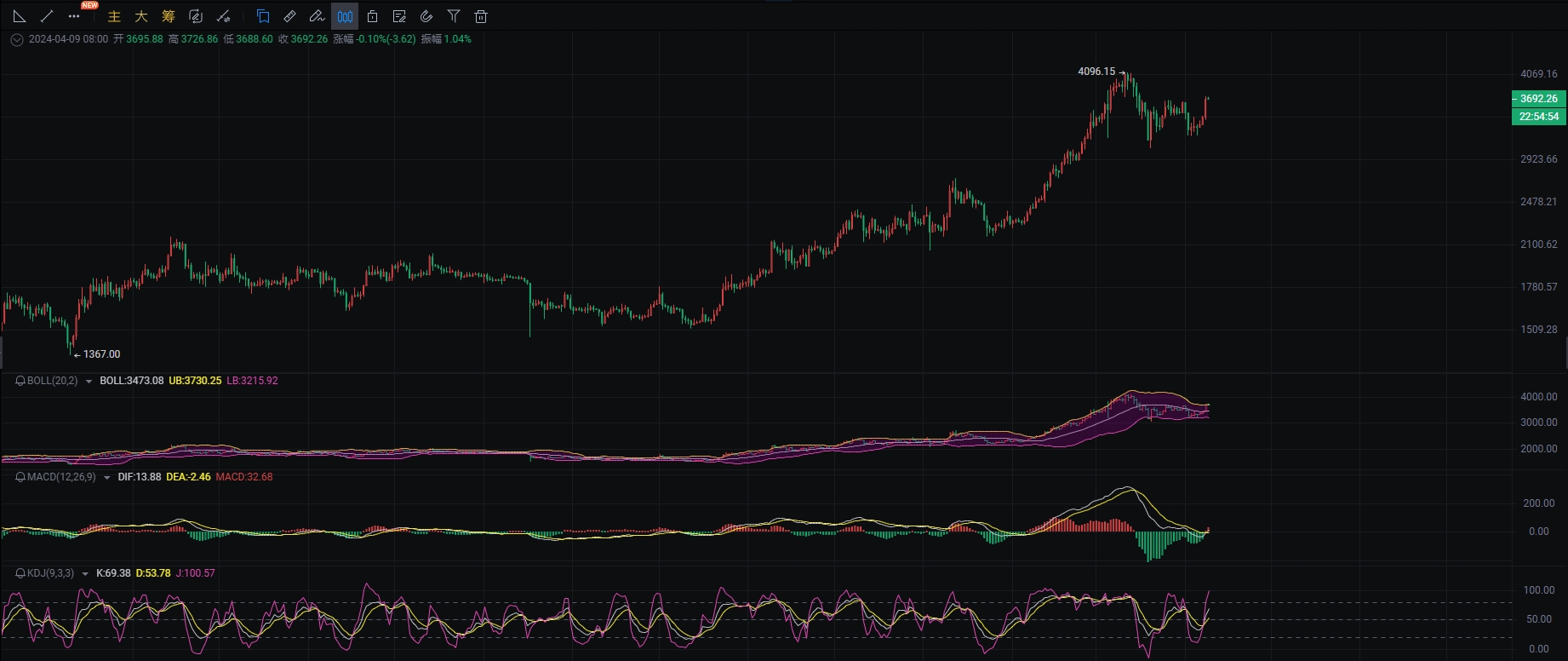Select the triangle drawing tool
Image resolution: width=1568 pixels, height=661 pixels.
[x=20, y=16]
